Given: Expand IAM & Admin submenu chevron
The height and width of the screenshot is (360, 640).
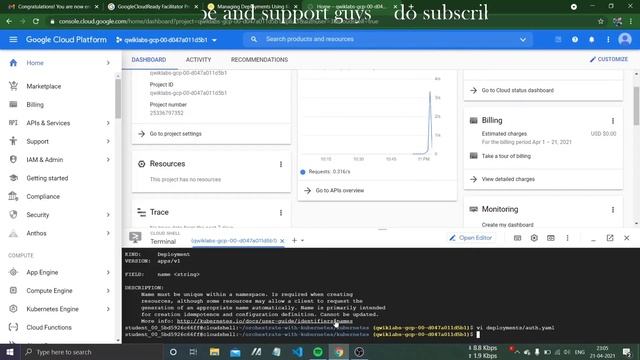Looking at the screenshot, I should tap(108, 160).
